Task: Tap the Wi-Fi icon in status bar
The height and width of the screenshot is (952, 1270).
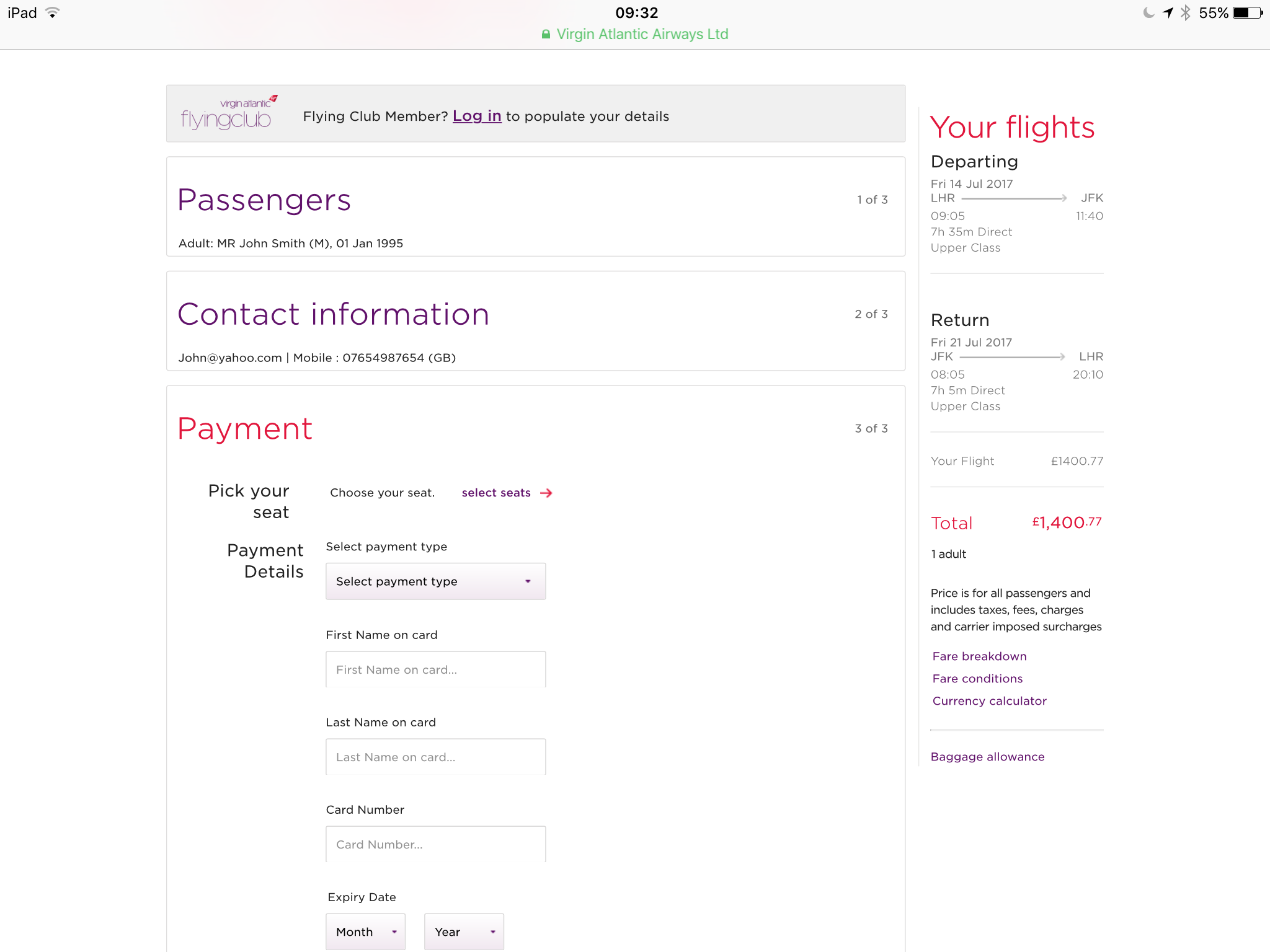Action: point(53,12)
